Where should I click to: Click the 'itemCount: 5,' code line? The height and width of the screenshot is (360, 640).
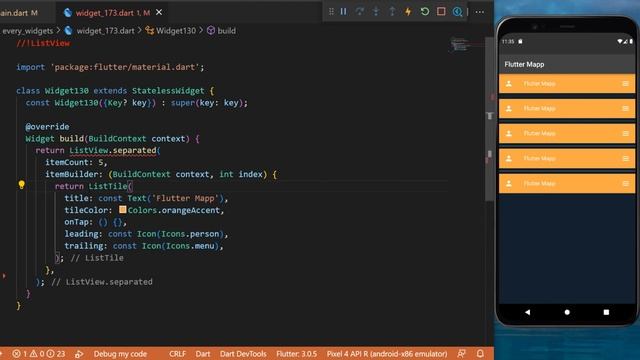point(76,162)
